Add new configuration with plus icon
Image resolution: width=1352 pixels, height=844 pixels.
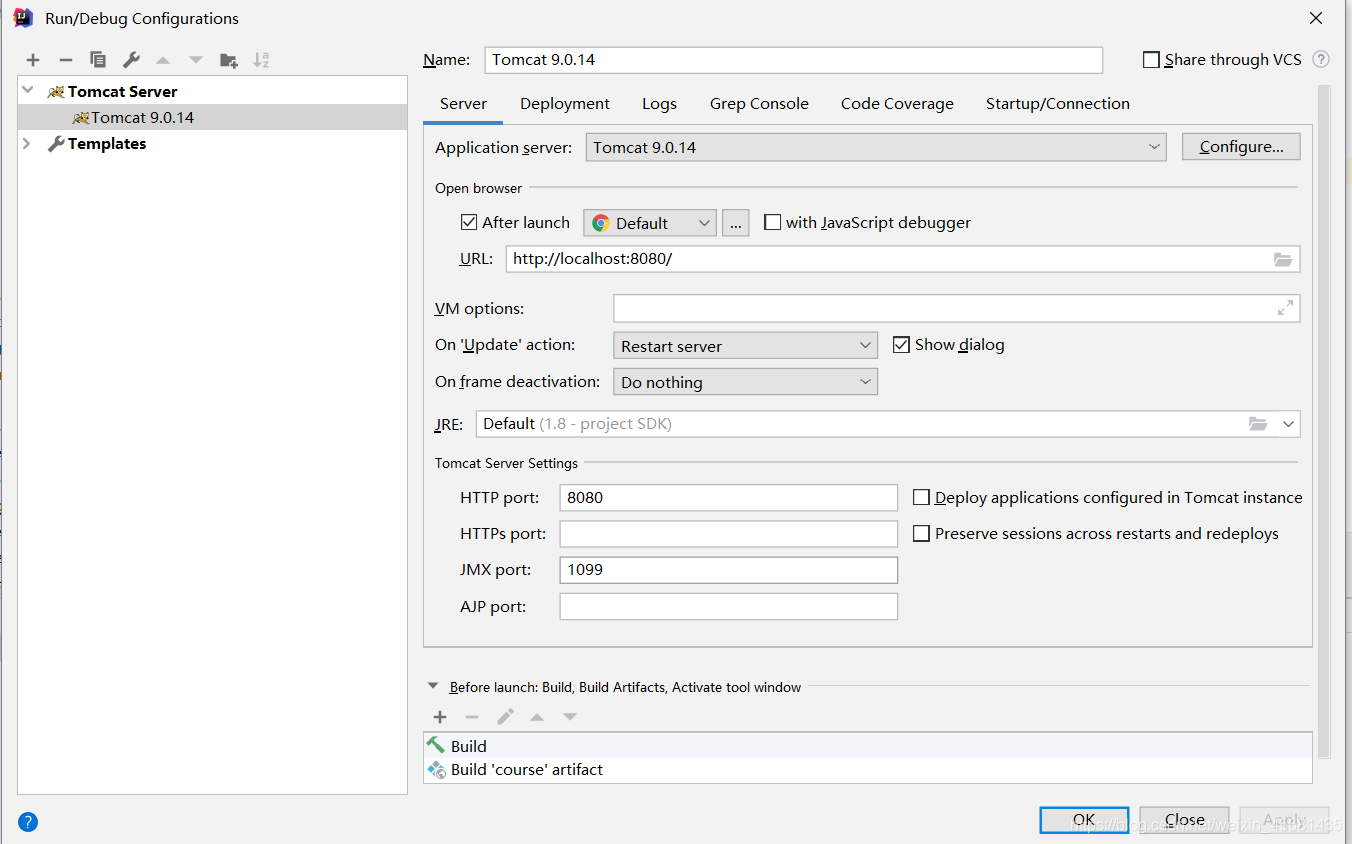pyautogui.click(x=33, y=60)
